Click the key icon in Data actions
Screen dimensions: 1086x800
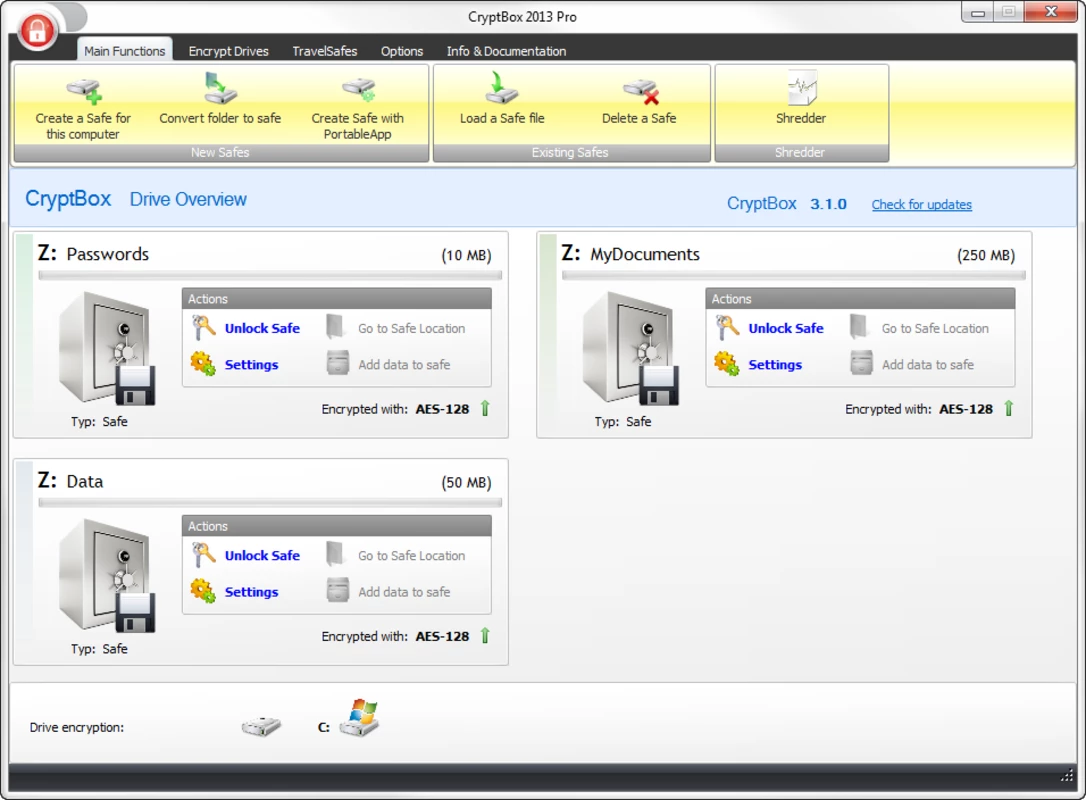[x=204, y=555]
